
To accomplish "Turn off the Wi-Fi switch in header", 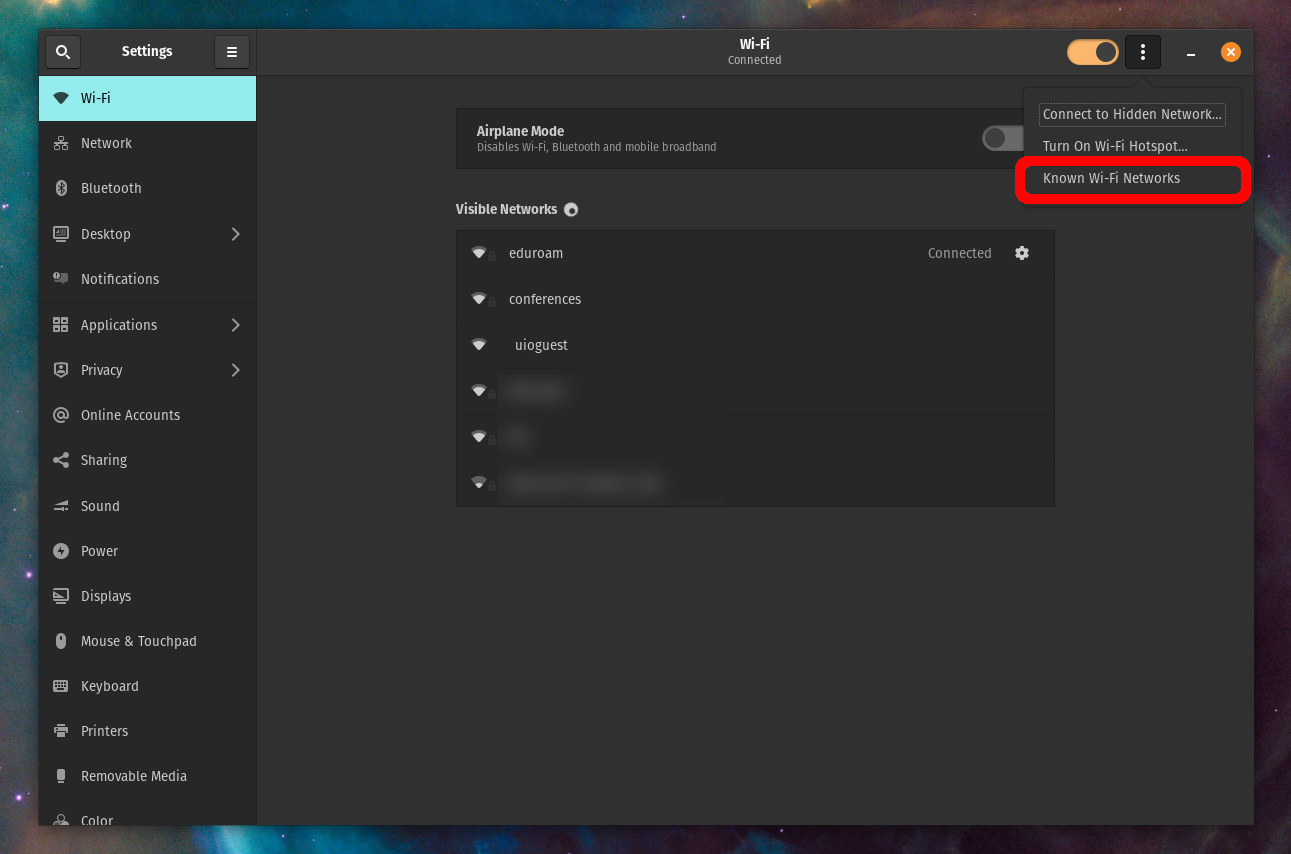I will [1093, 52].
